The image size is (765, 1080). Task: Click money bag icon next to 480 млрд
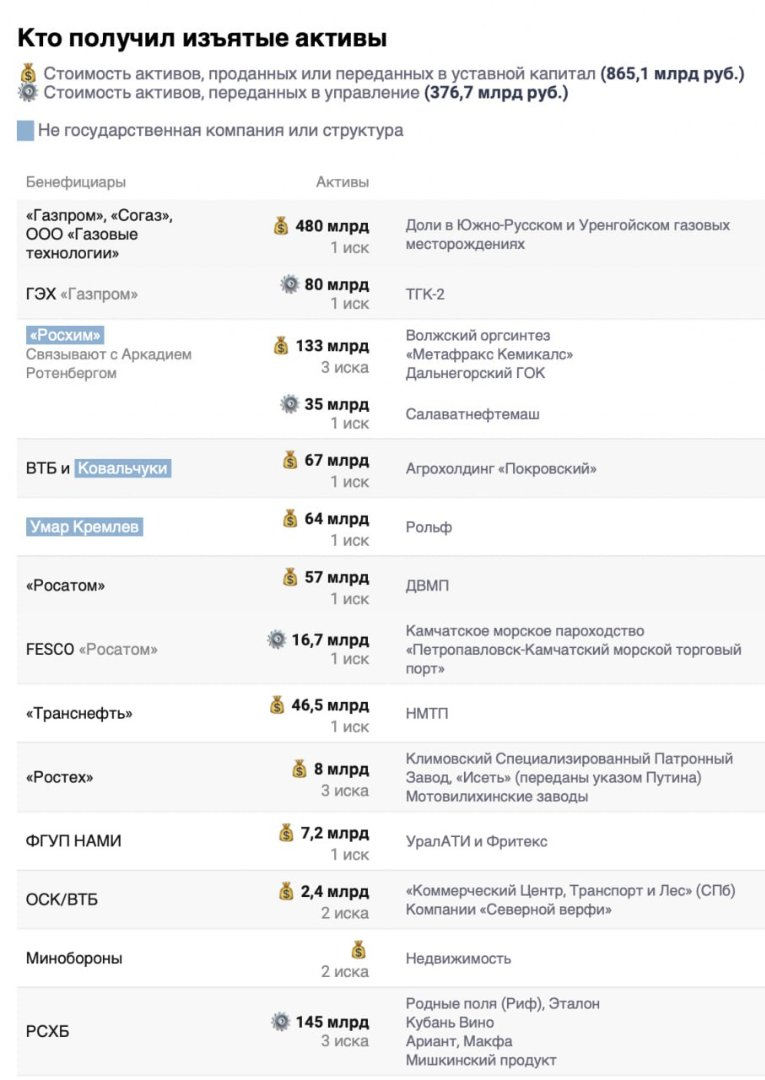[x=281, y=226]
